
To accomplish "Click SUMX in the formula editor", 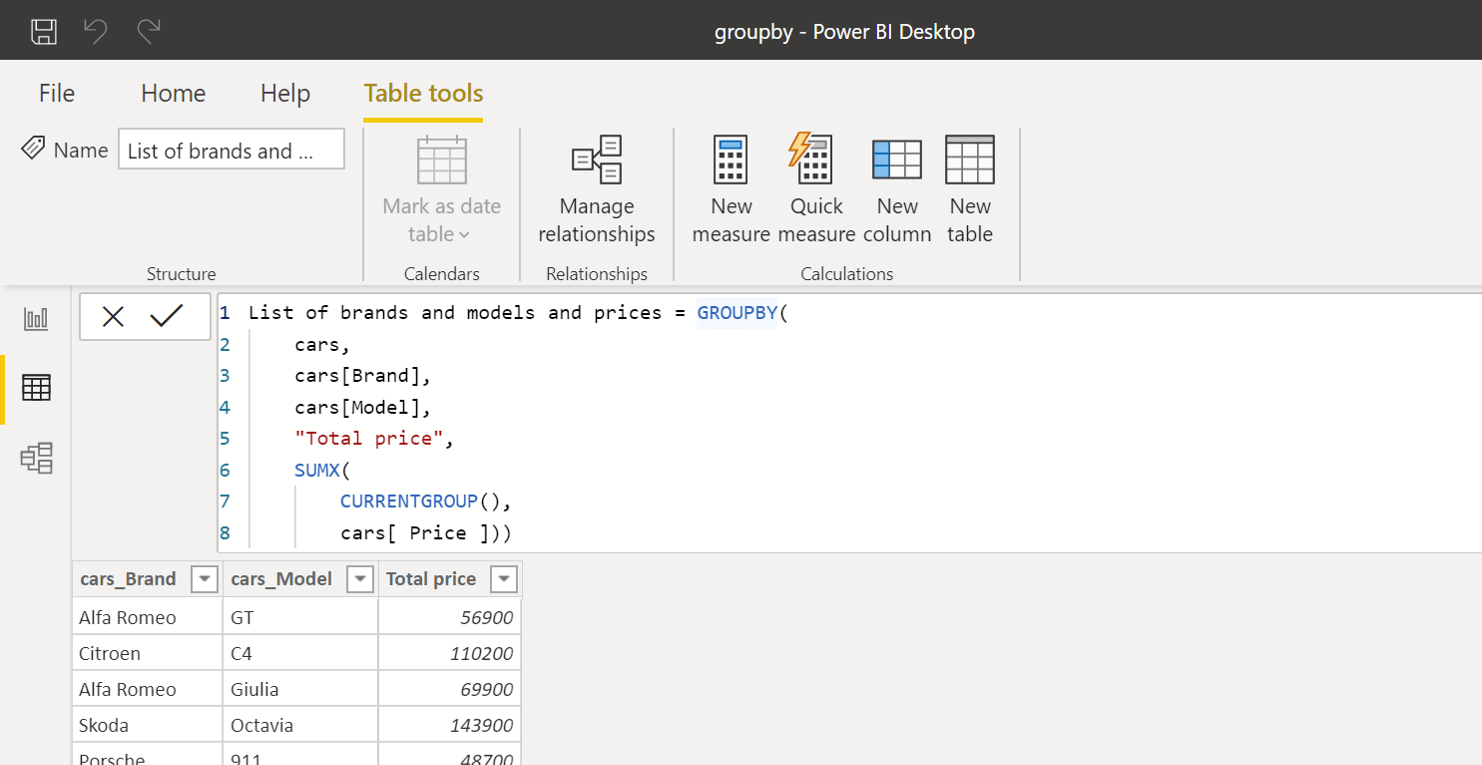I will 317,470.
